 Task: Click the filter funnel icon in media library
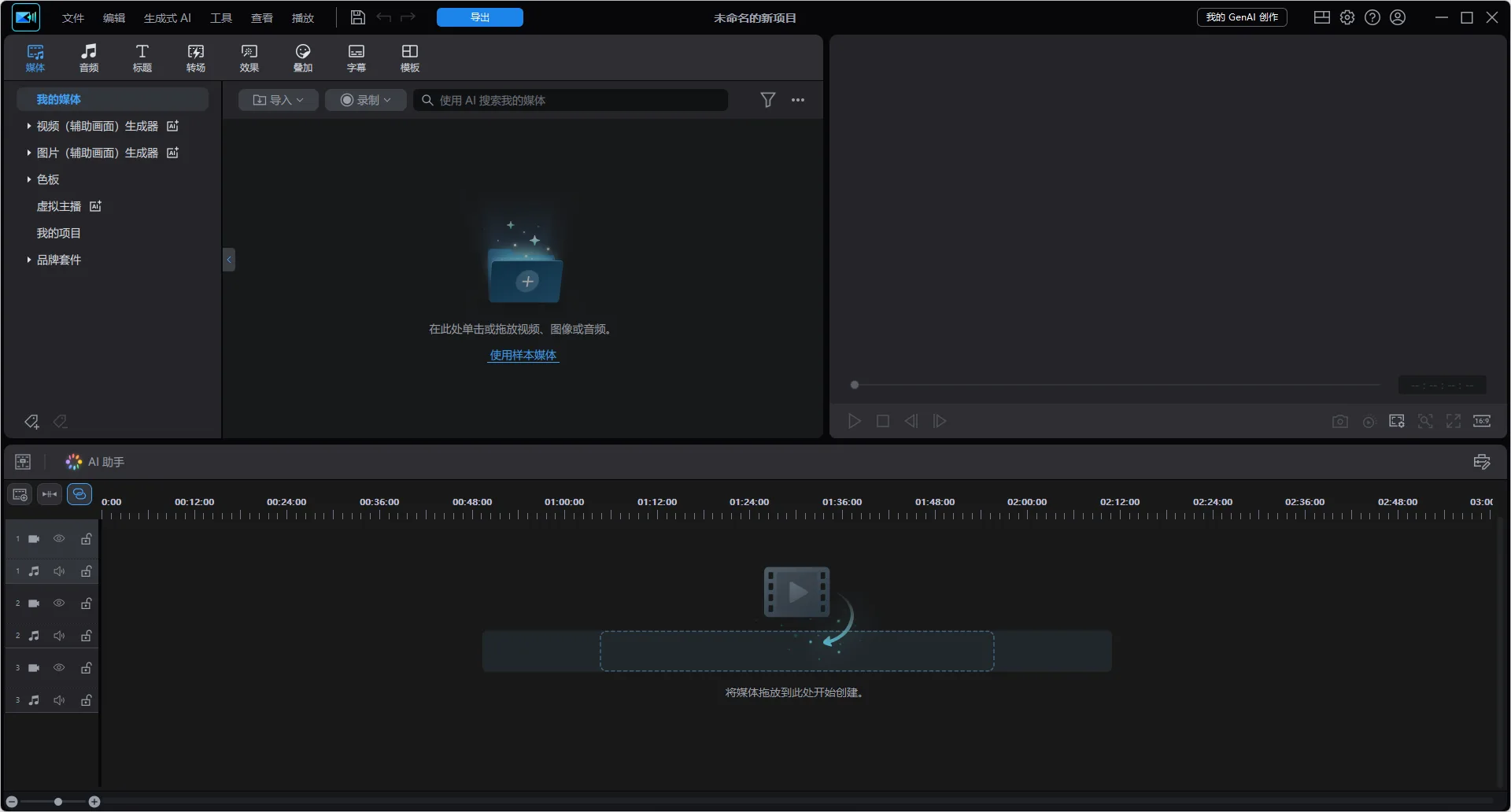[768, 100]
